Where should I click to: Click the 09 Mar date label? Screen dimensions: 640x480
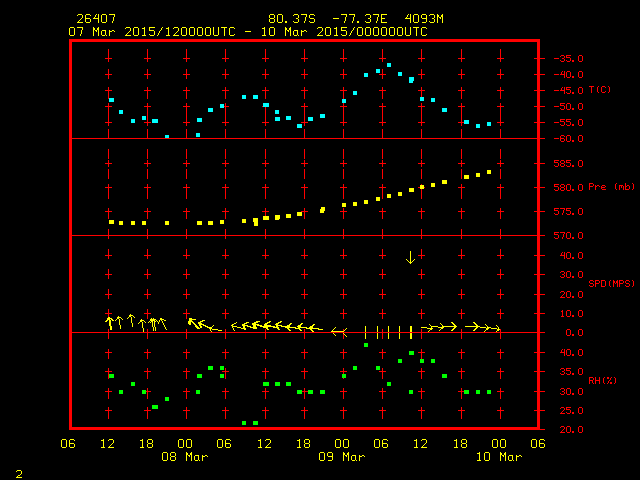pyautogui.click(x=342, y=457)
